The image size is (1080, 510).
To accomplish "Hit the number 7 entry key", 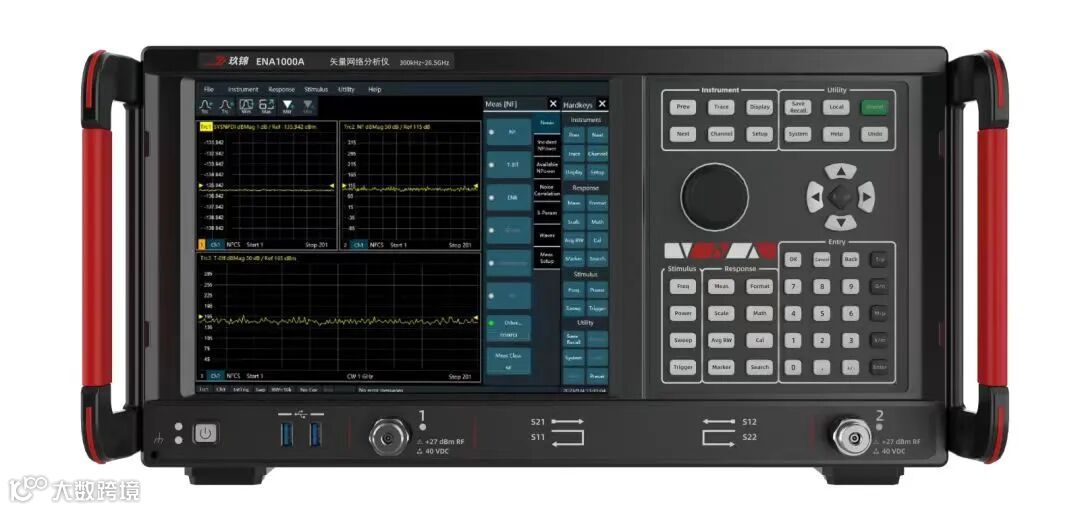I will 793,286.
